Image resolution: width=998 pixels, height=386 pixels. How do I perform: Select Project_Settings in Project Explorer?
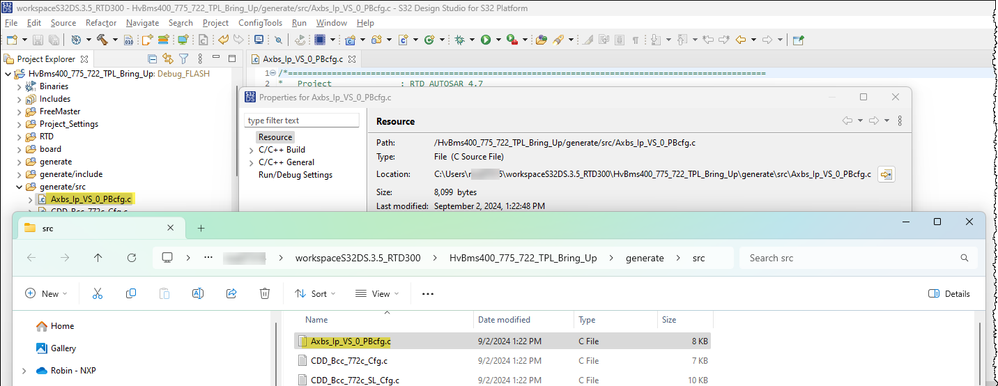[x=68, y=124]
